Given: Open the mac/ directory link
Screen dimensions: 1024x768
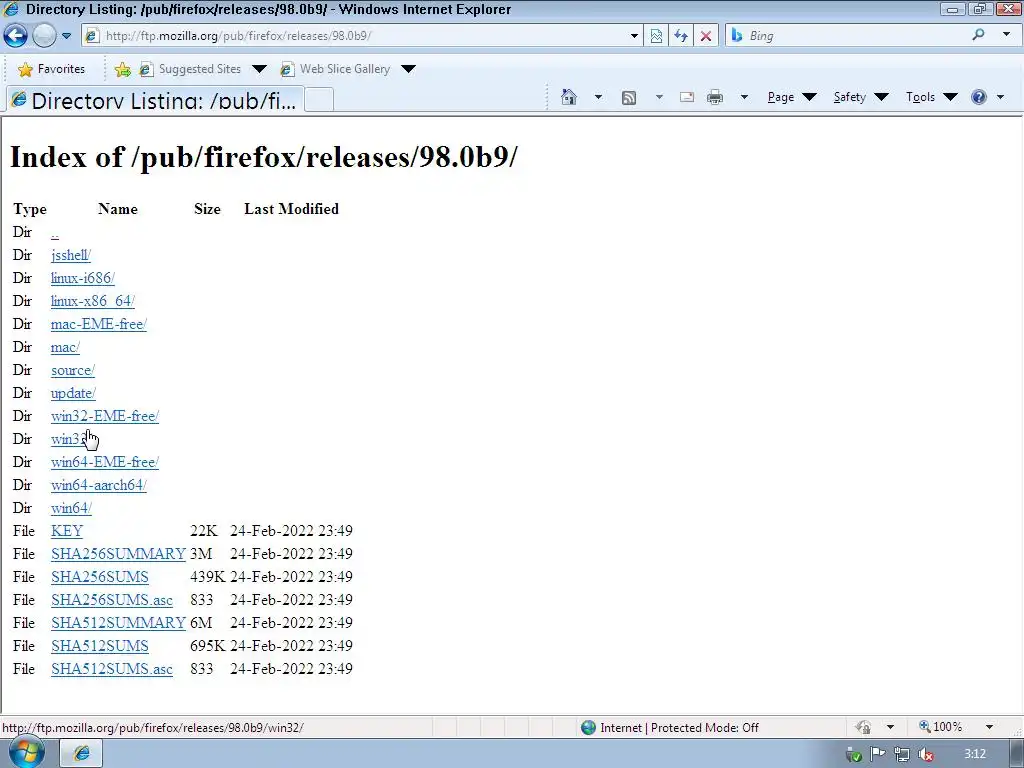Looking at the screenshot, I should click(x=65, y=347).
